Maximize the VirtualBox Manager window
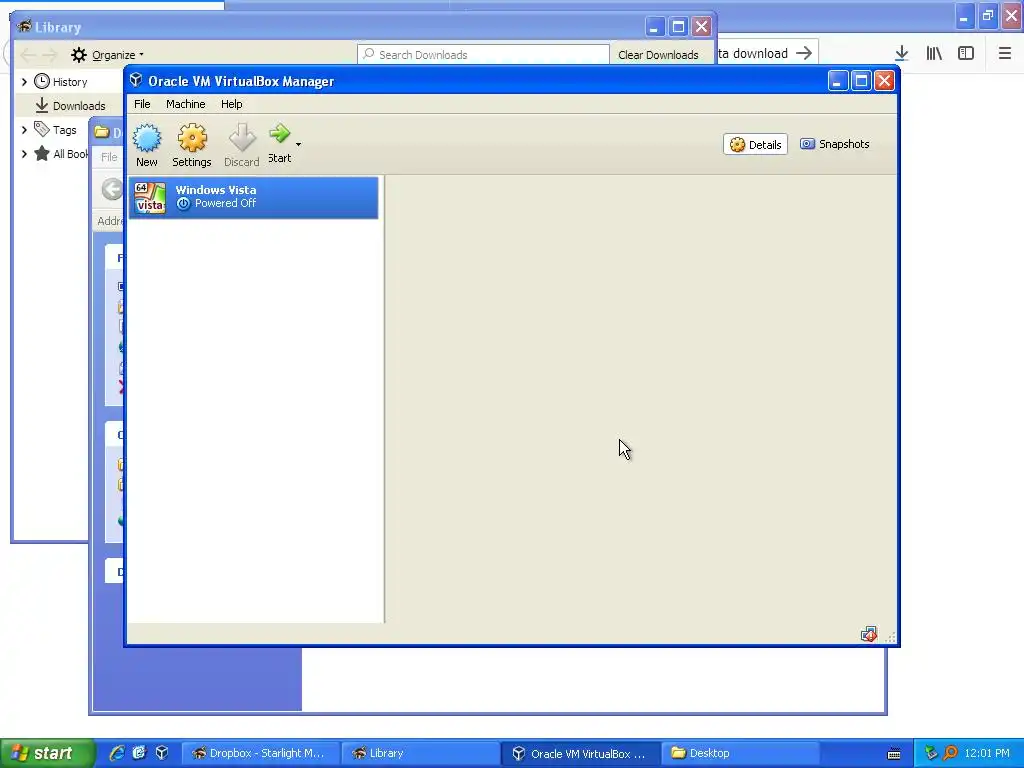This screenshot has width=1024, height=768. 861,81
